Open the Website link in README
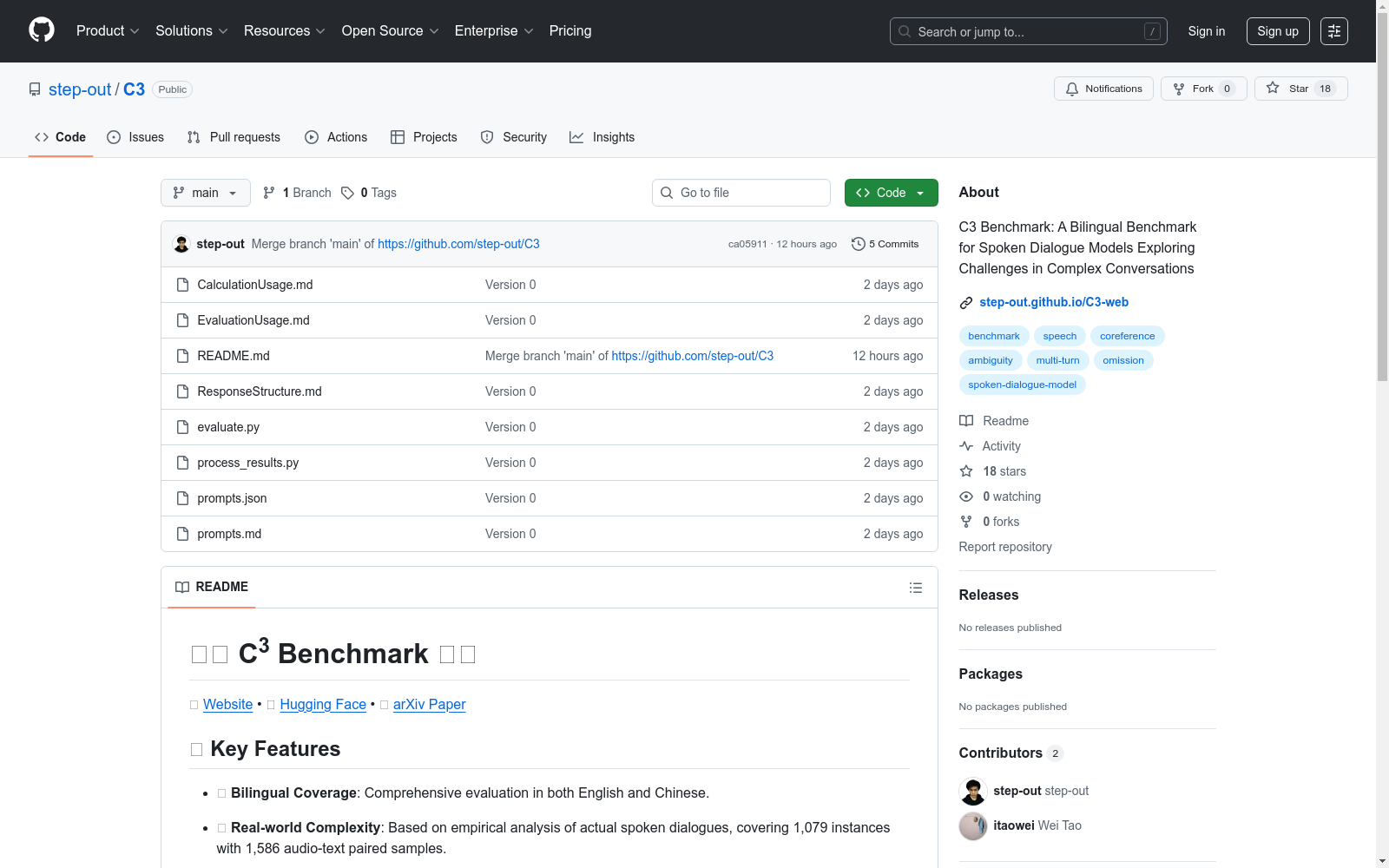This screenshot has height=868, width=1389. pos(227,705)
